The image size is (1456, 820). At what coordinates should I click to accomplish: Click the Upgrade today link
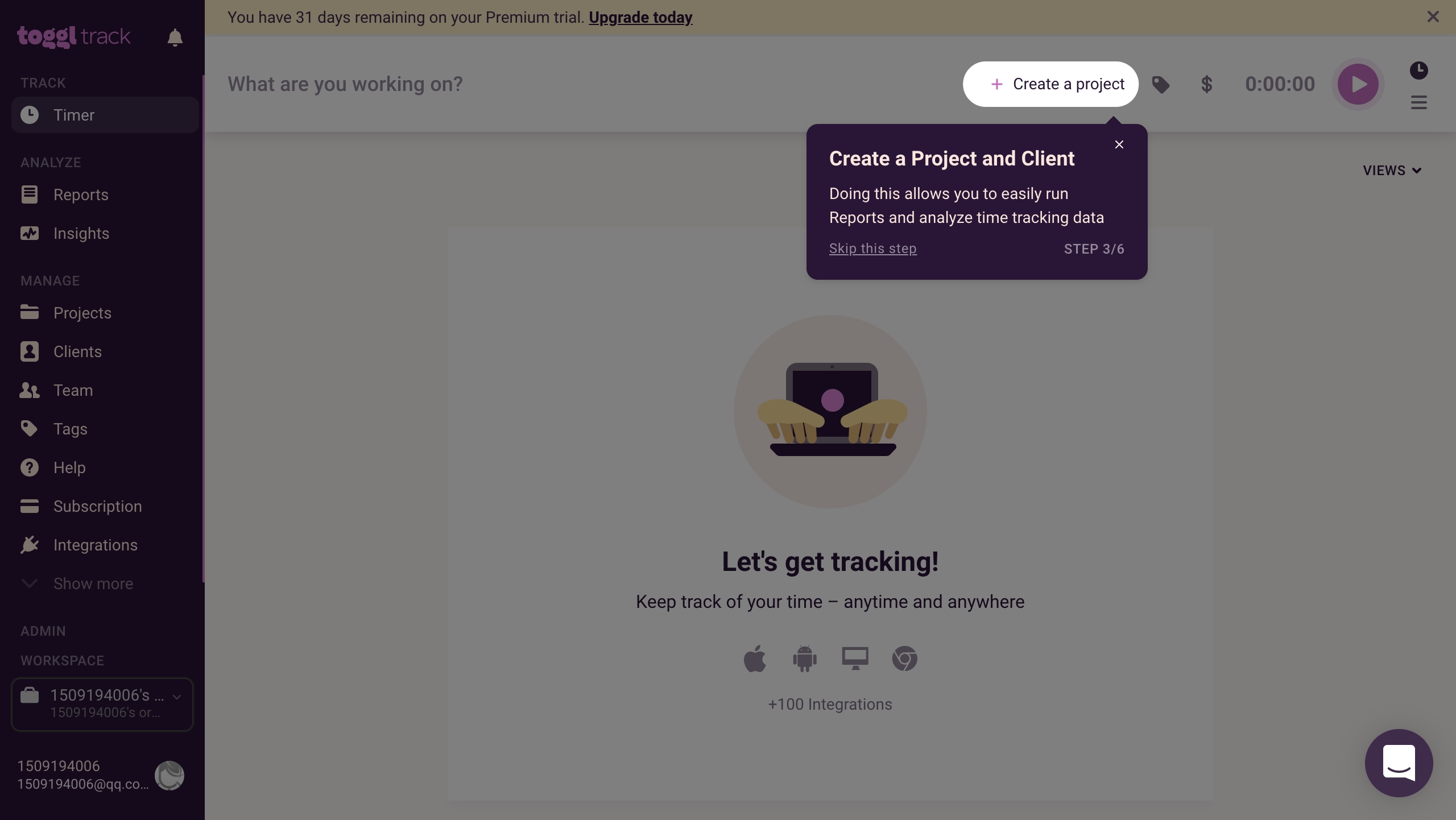pyautogui.click(x=640, y=17)
